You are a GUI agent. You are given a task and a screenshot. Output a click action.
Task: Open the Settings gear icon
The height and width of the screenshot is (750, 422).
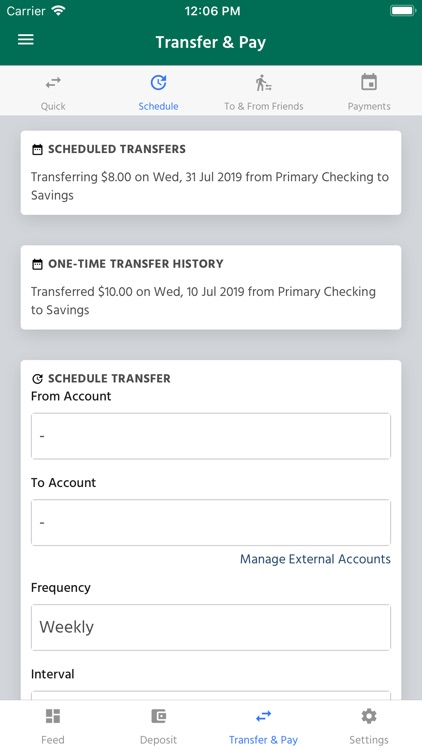369,716
